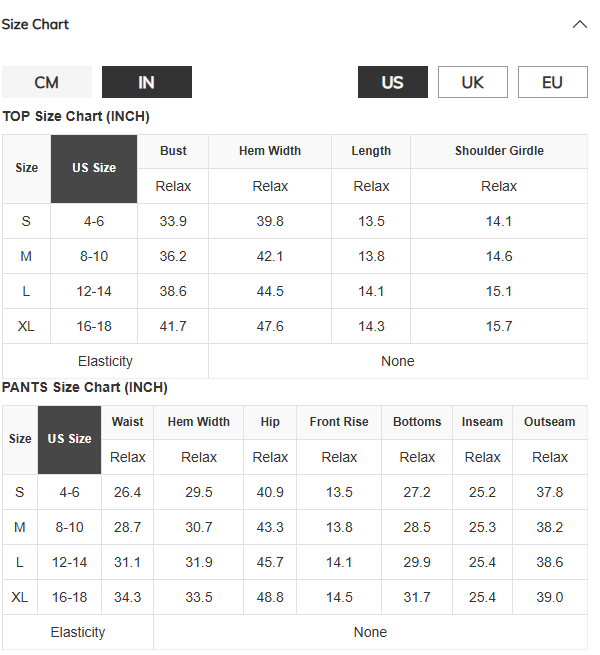
Task: Select US sizing region
Action: (392, 82)
